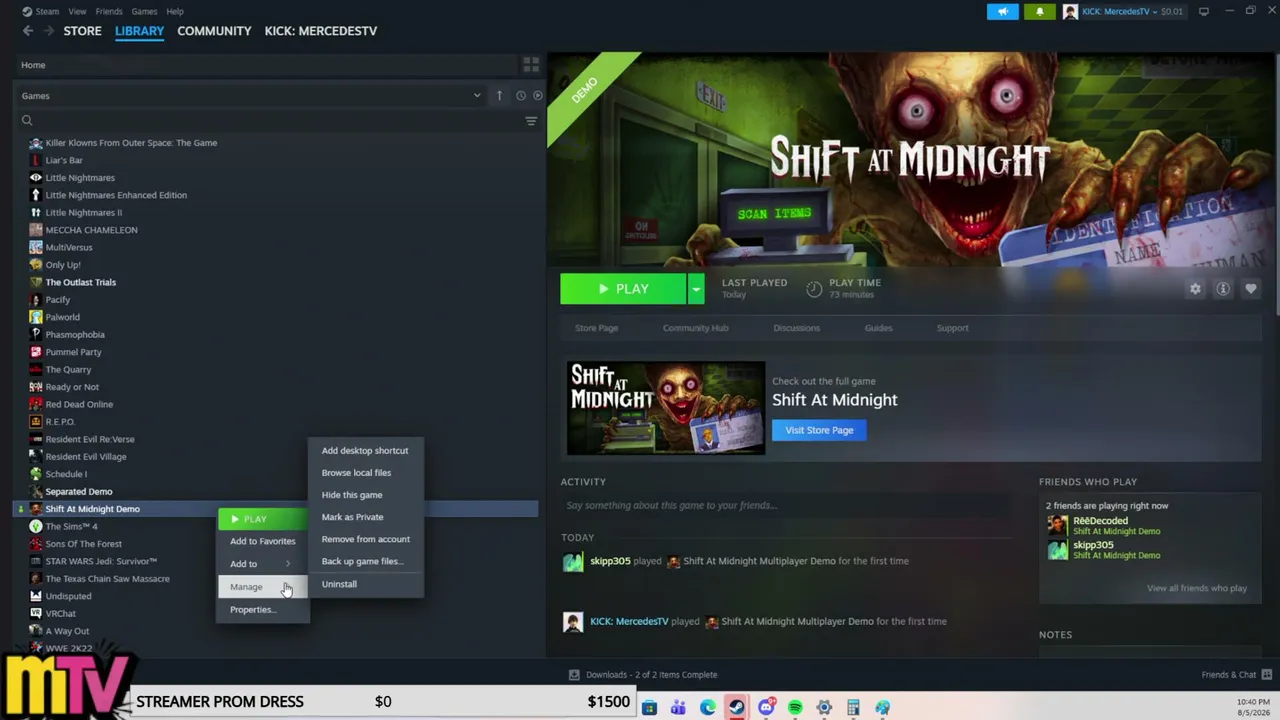The image size is (1280, 720).
Task: Choose Browse local files
Action: (x=365, y=473)
